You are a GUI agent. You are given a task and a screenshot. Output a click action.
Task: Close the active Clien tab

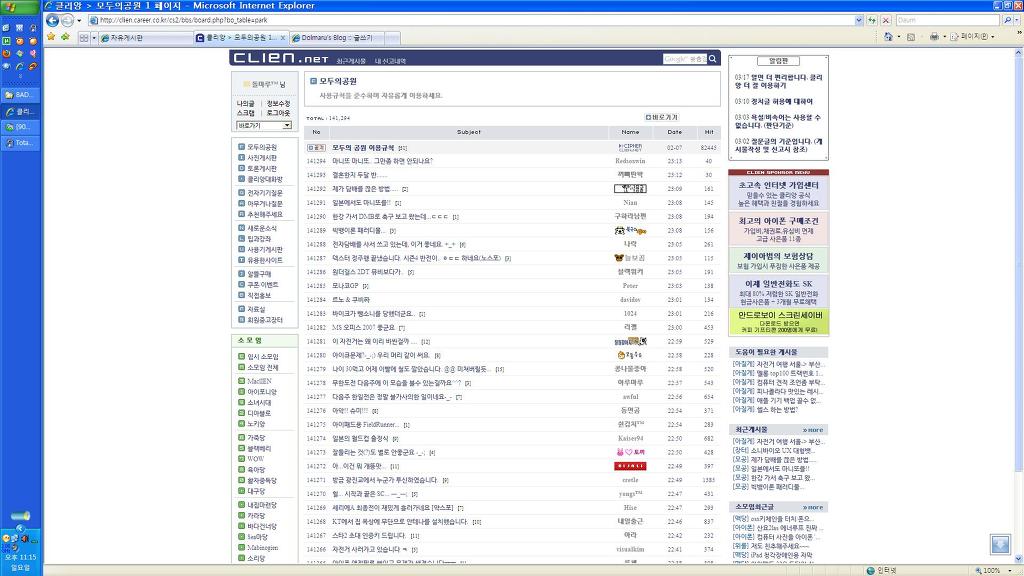click(282, 38)
